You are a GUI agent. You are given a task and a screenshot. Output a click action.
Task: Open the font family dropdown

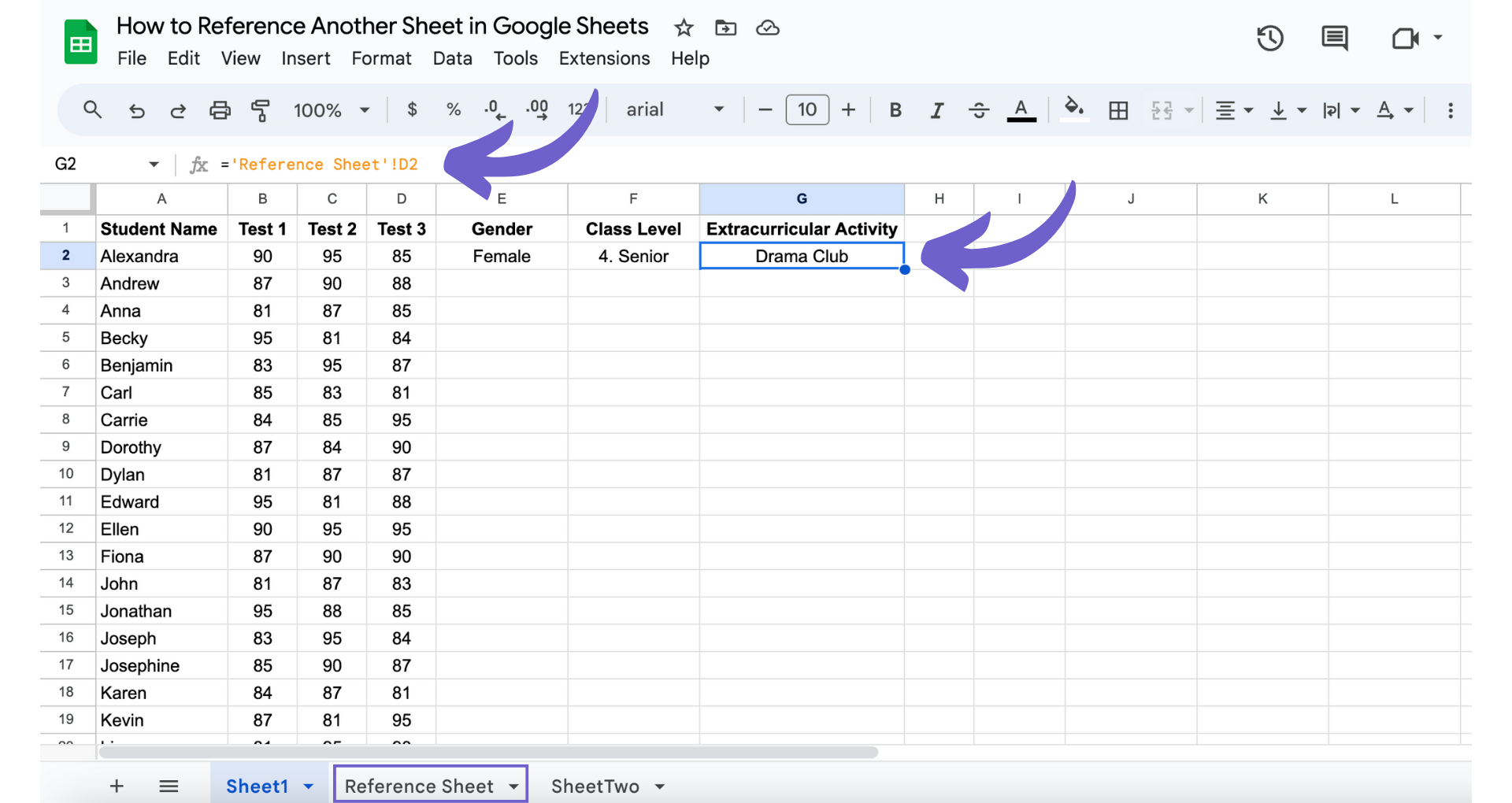(673, 110)
